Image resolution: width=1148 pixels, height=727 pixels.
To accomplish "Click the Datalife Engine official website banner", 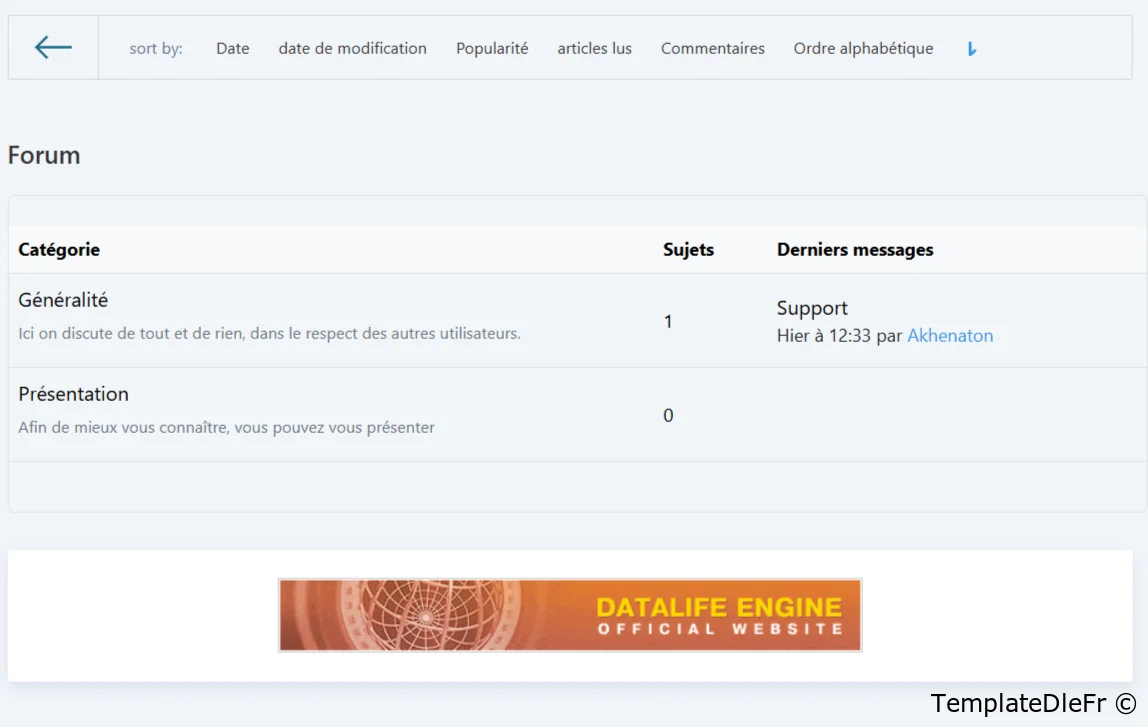I will 570,615.
